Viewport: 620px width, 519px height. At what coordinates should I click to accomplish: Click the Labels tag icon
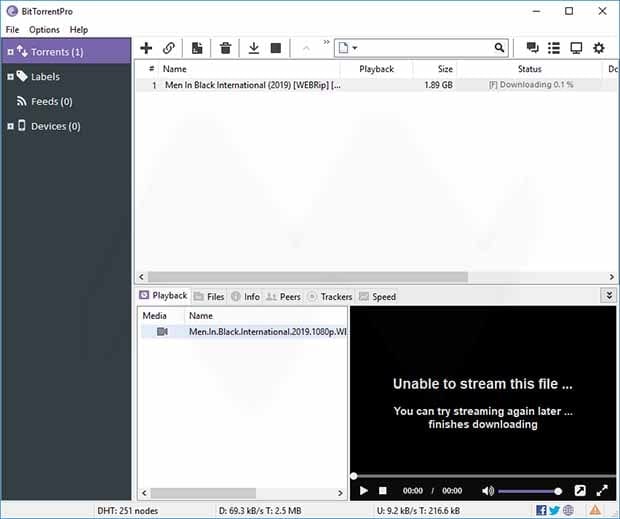[22, 76]
